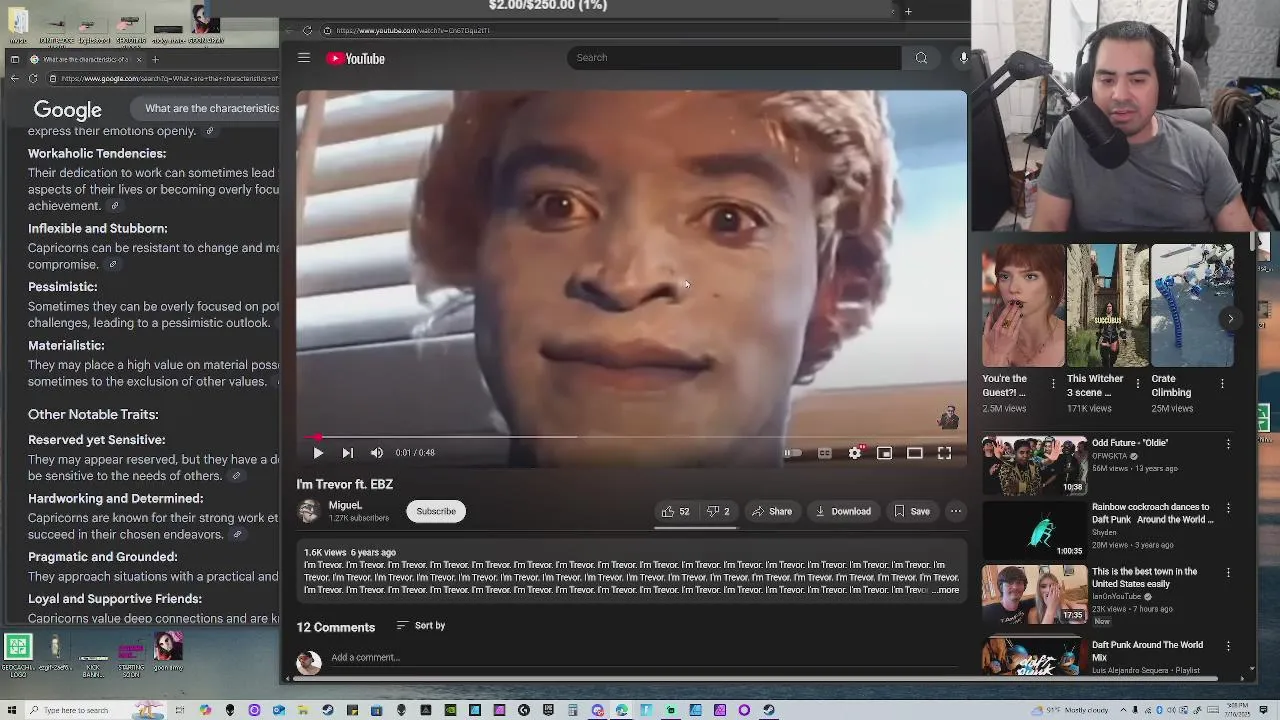Expand description with ...more
Image resolution: width=1280 pixels, height=720 pixels.
click(946, 590)
